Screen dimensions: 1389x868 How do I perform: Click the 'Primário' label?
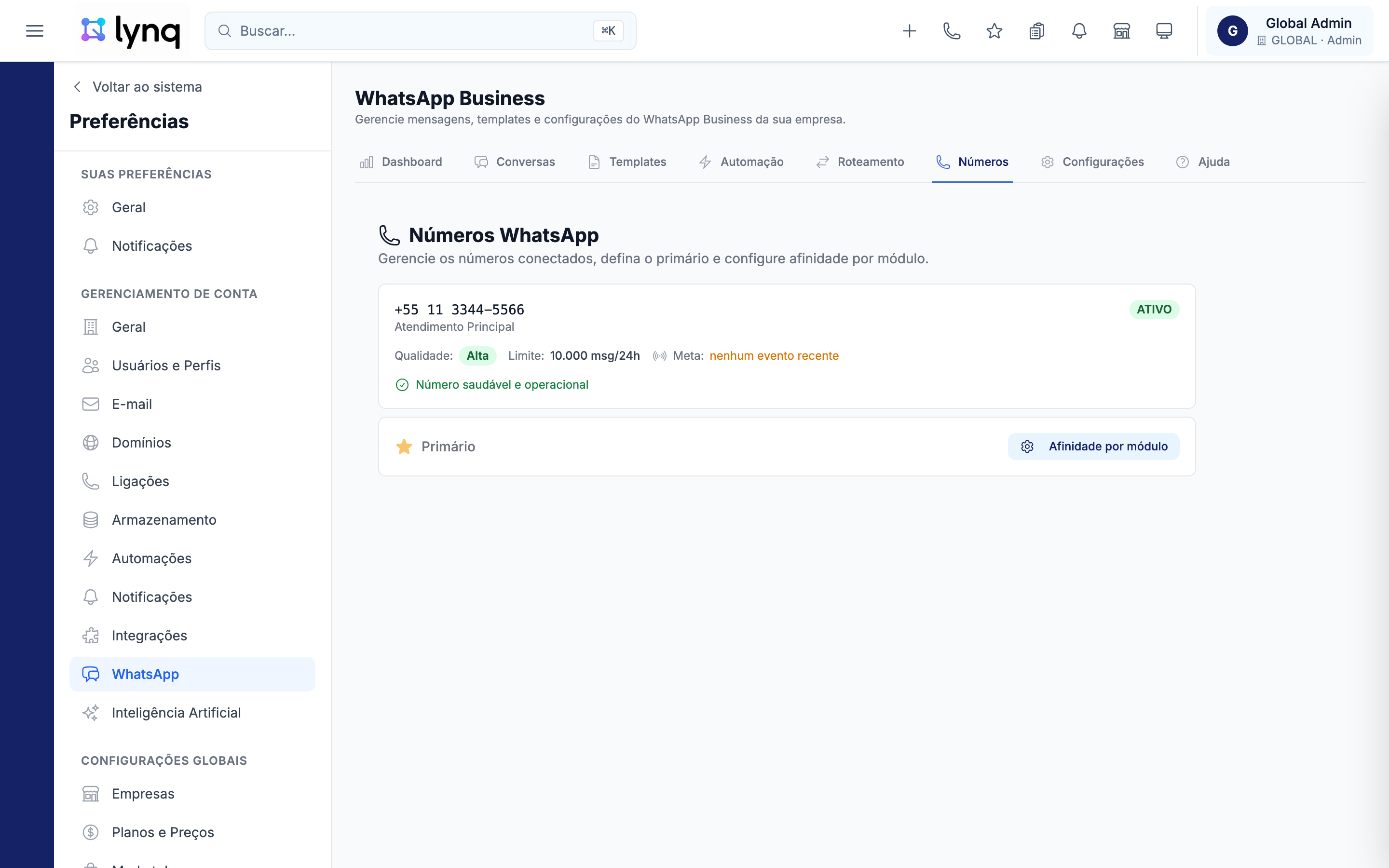click(448, 447)
